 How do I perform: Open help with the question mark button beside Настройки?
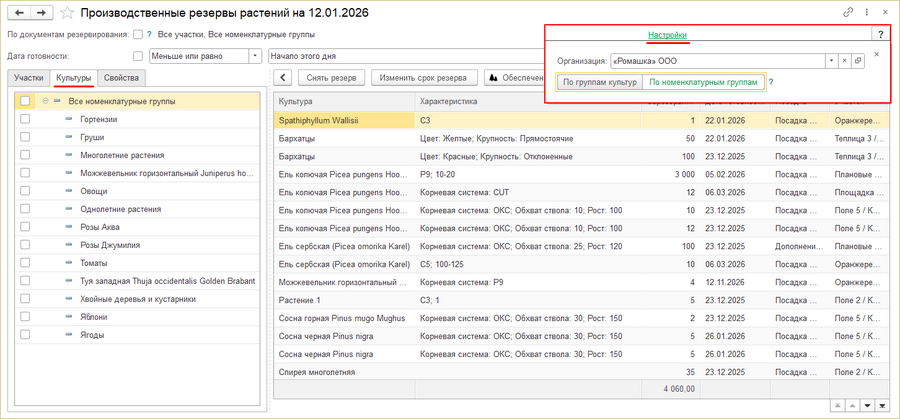click(x=880, y=34)
